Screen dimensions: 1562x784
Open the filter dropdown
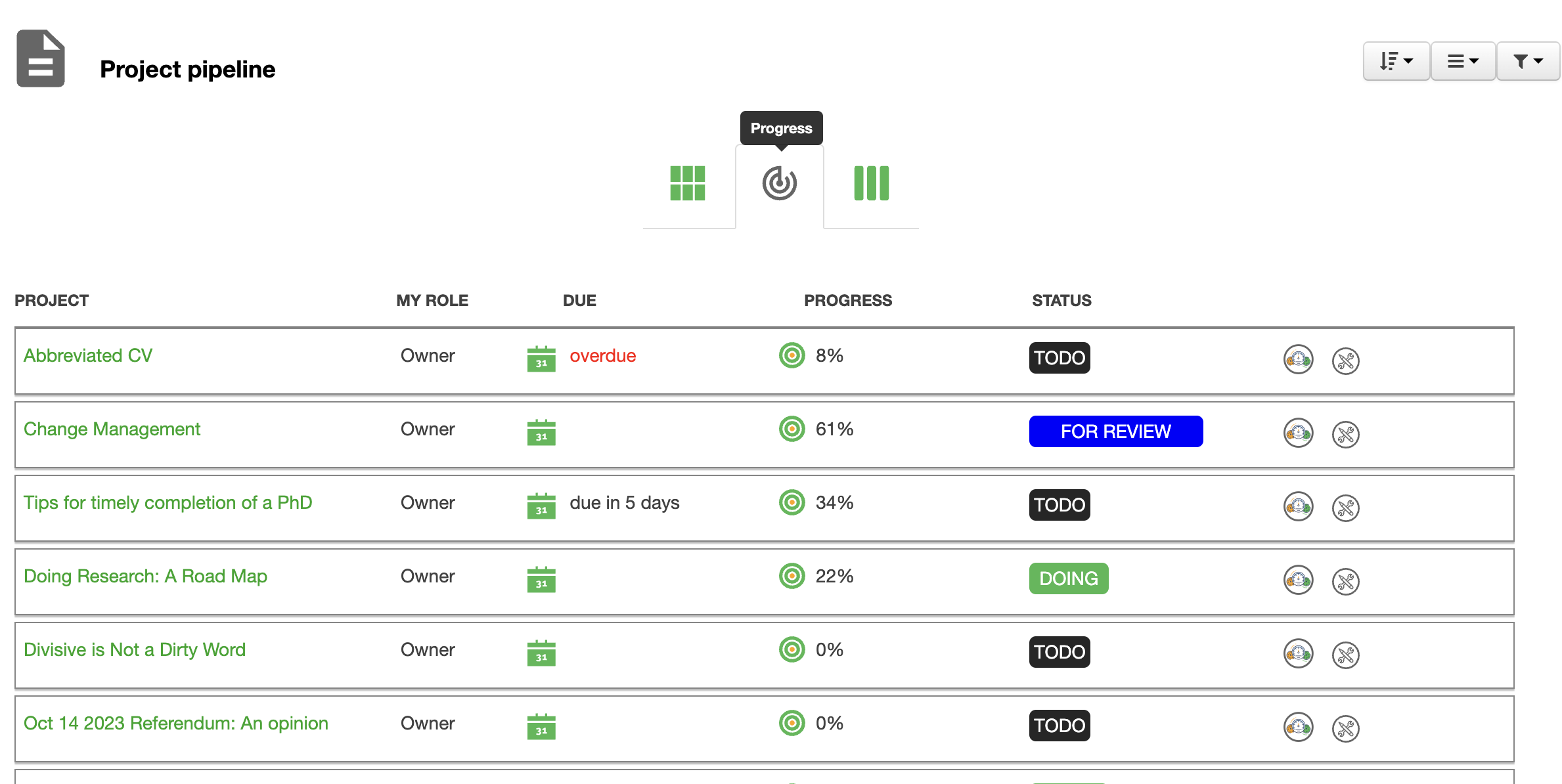(1528, 61)
